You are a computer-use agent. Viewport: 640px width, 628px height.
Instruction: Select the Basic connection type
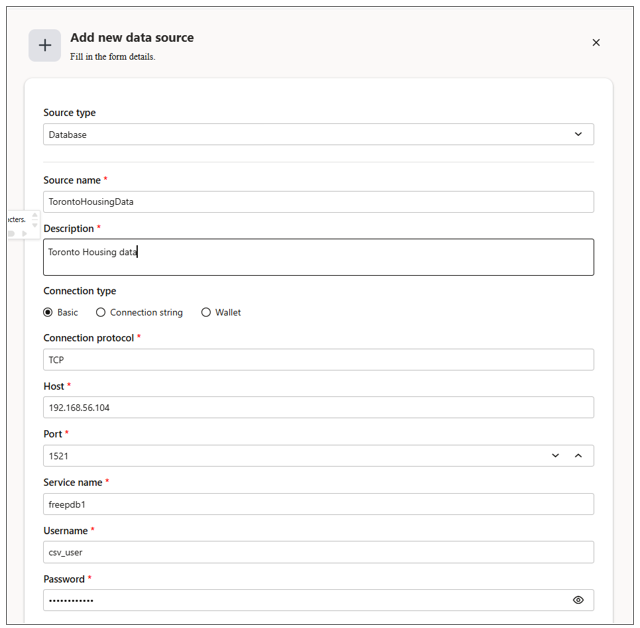coord(49,312)
